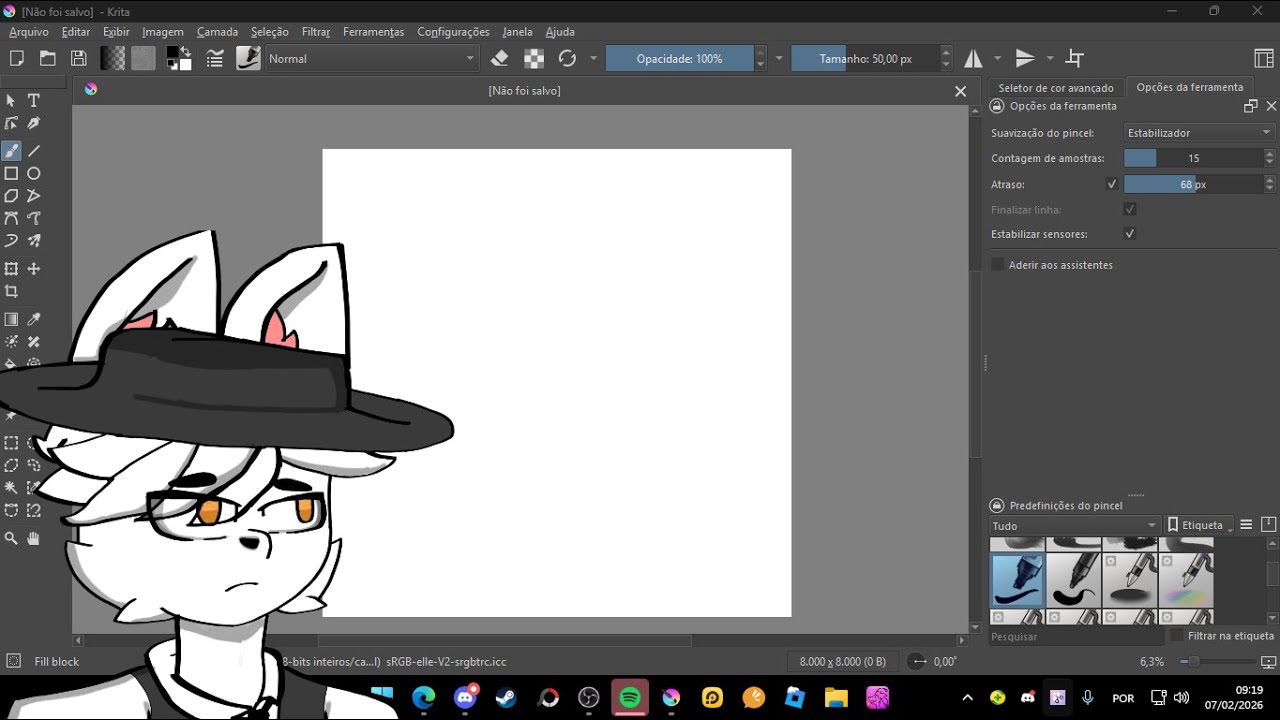The image size is (1280, 720).
Task: Toggle preserve alpha
Action: 534,59
